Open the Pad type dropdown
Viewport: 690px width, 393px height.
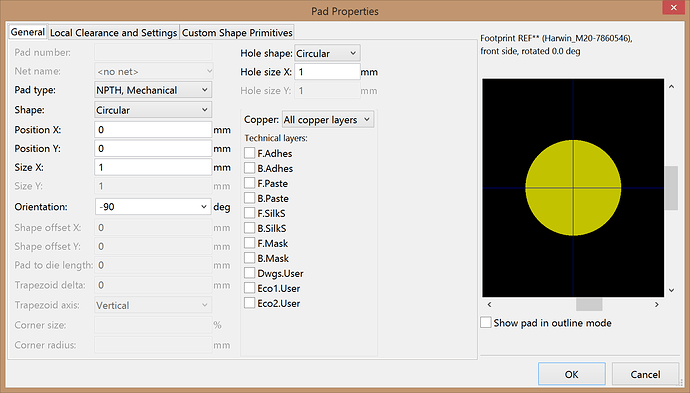pyautogui.click(x=153, y=90)
